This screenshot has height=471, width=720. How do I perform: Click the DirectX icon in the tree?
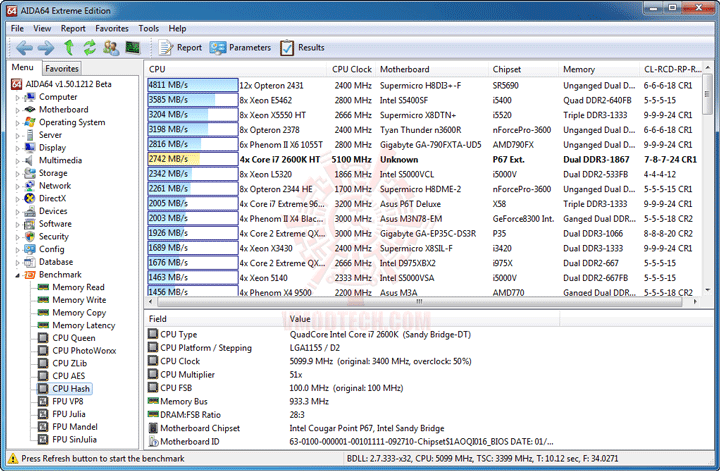(x=30, y=198)
